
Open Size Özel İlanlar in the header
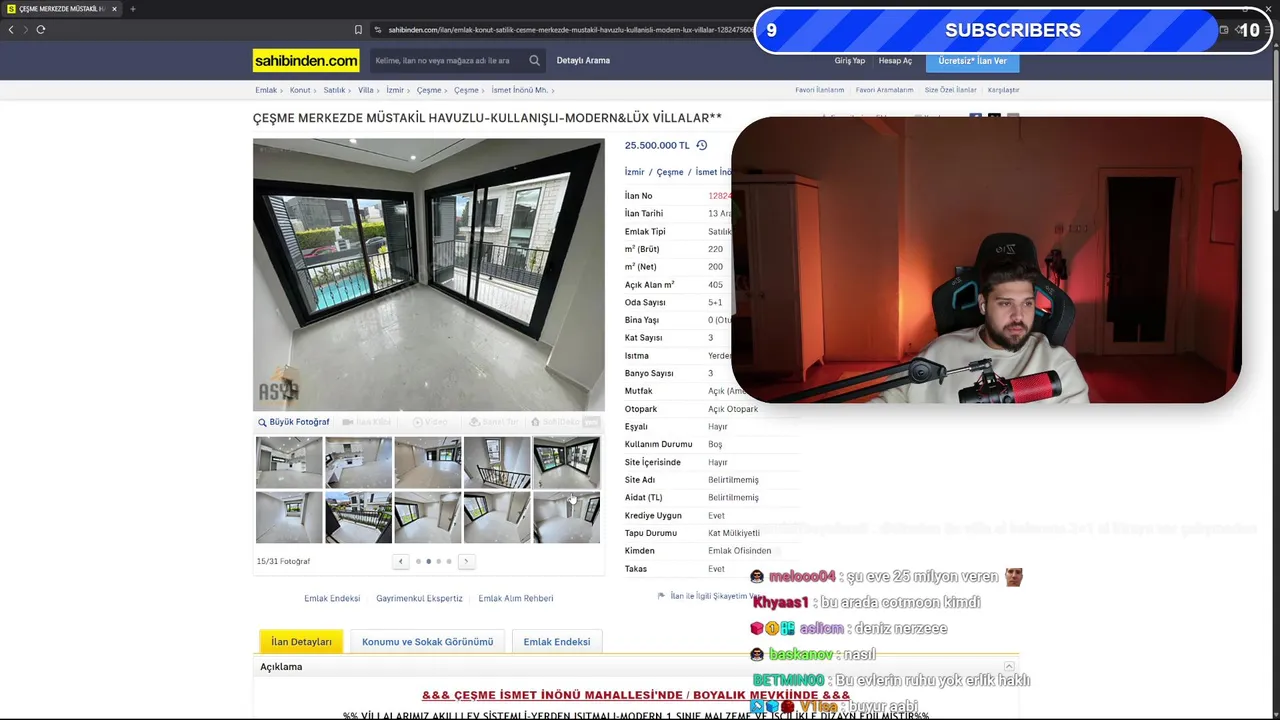950,90
